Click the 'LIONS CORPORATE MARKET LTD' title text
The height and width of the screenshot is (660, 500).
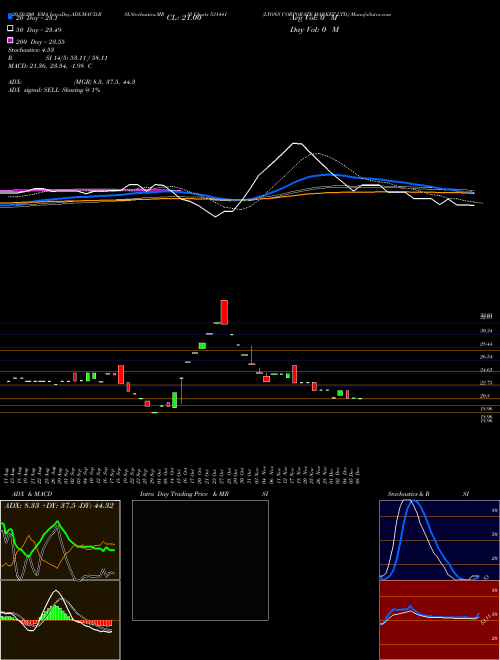pos(306,14)
